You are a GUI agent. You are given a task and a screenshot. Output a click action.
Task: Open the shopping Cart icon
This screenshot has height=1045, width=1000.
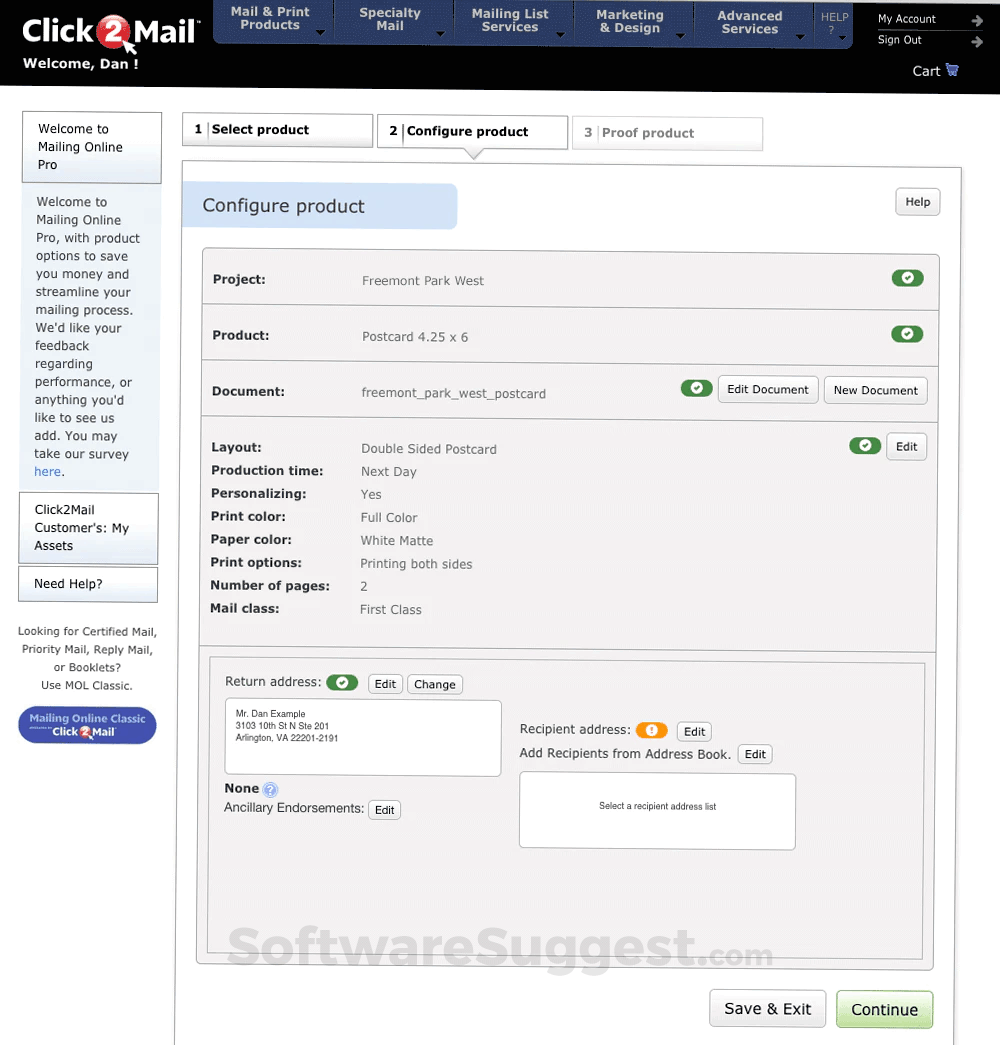click(x=951, y=69)
